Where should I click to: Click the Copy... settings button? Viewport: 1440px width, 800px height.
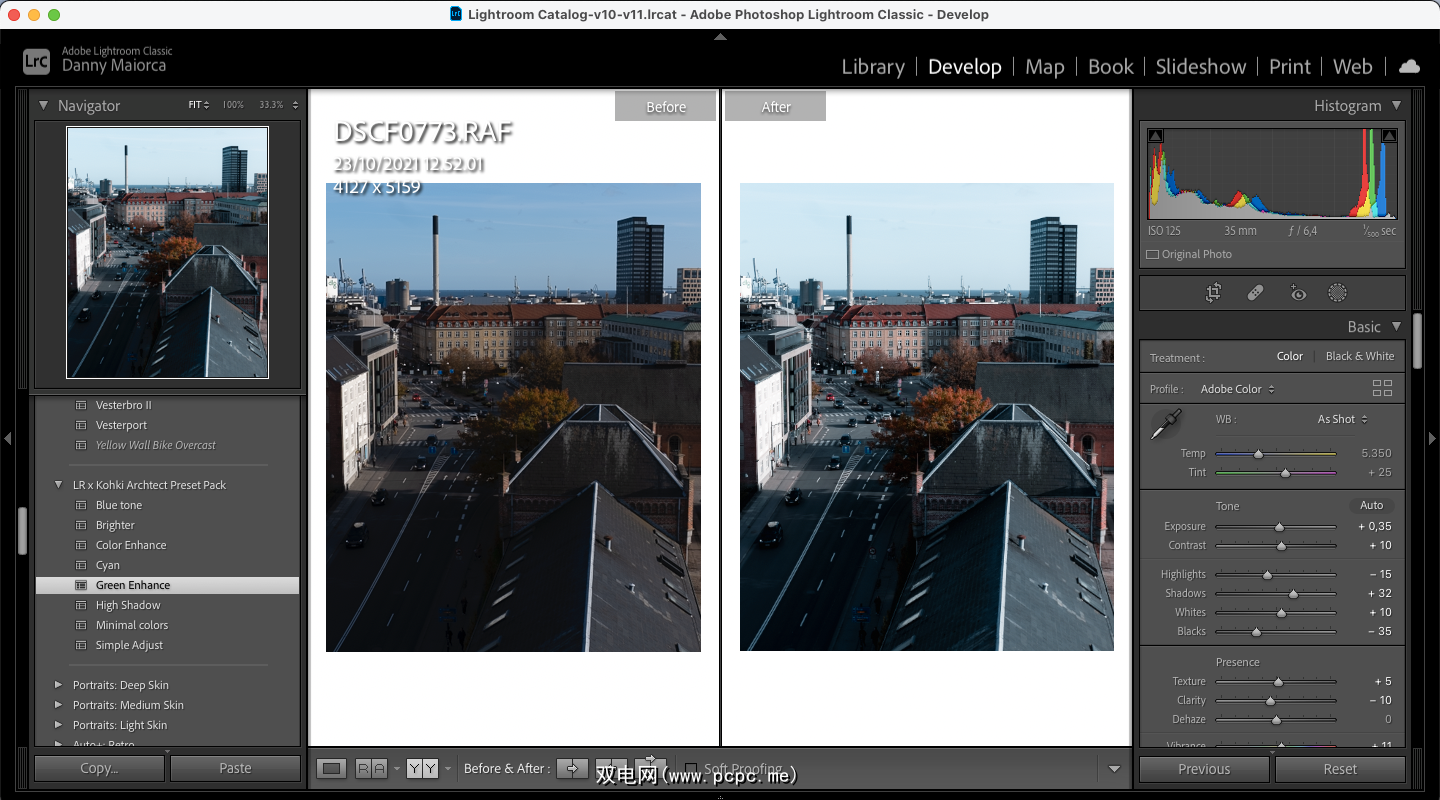99,768
